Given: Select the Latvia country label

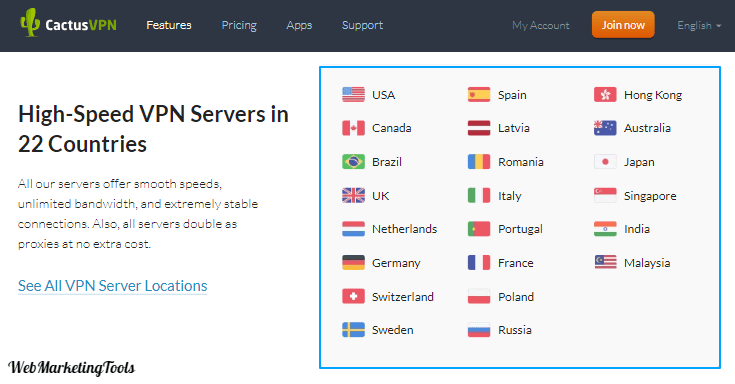Looking at the screenshot, I should pos(514,128).
